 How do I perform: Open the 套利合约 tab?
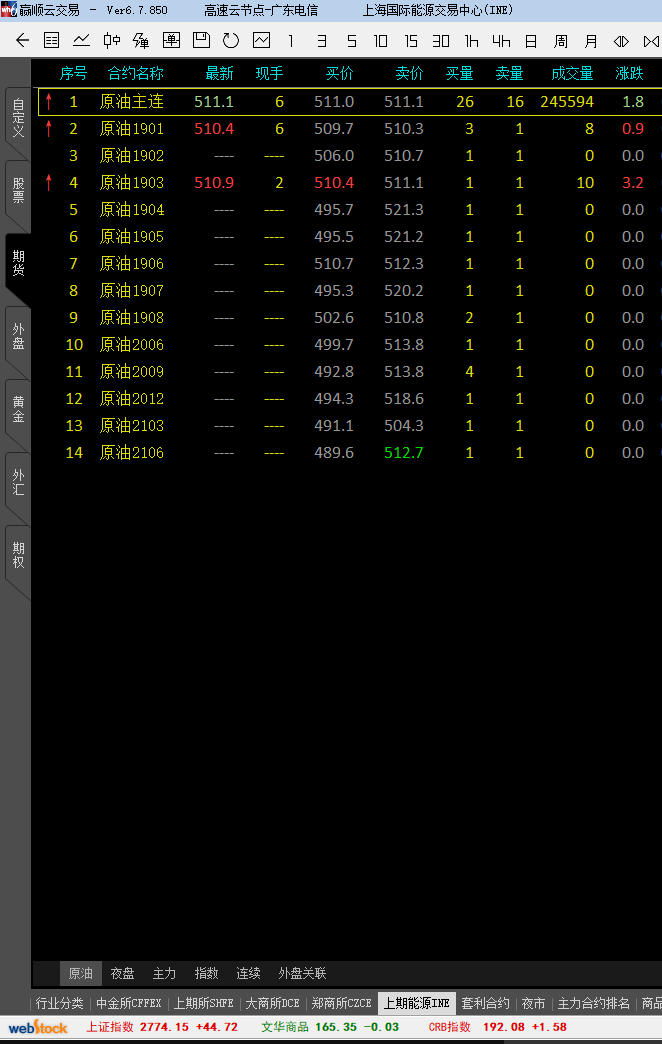(486, 1003)
